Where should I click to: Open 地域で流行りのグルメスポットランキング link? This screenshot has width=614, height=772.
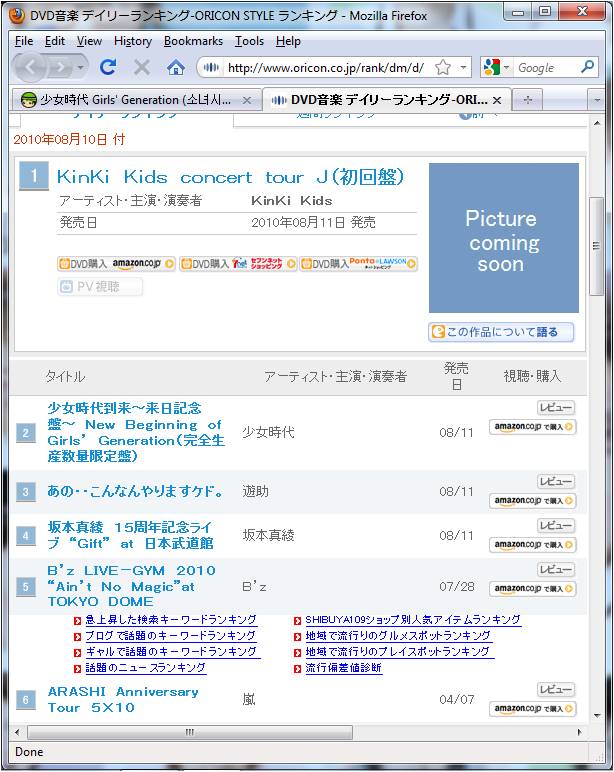pyautogui.click(x=398, y=636)
